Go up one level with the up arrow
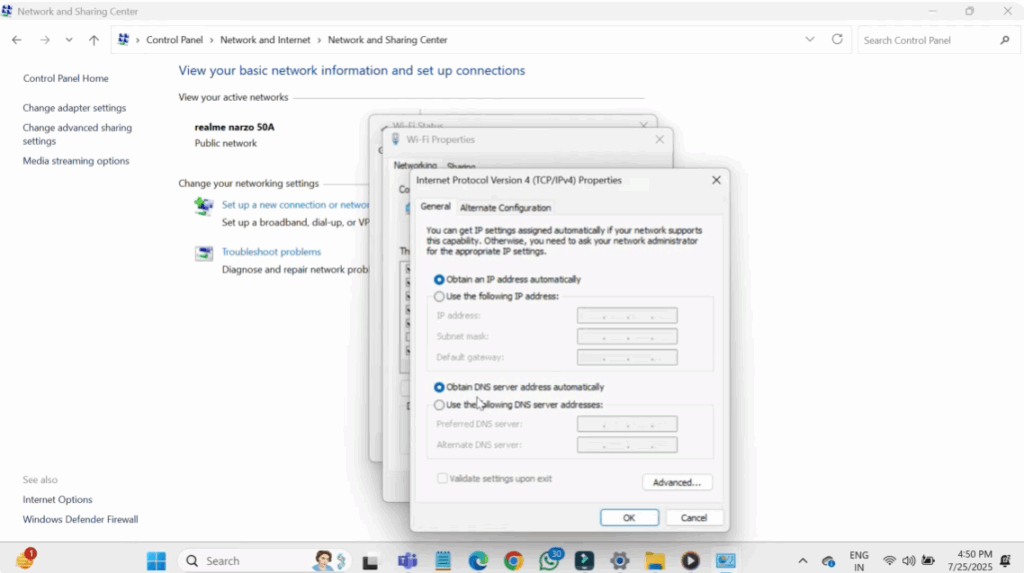The width and height of the screenshot is (1024, 573). [x=94, y=40]
